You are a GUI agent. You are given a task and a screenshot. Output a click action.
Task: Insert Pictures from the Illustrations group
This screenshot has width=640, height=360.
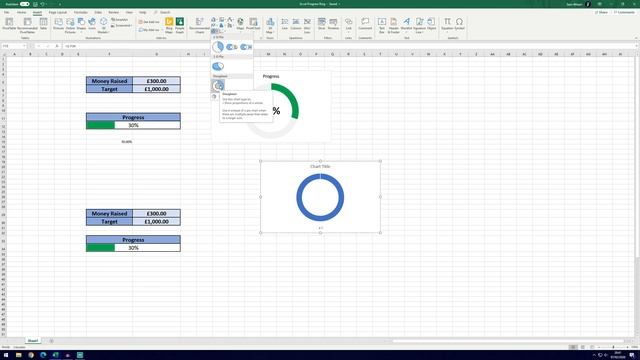pyautogui.click(x=58, y=24)
